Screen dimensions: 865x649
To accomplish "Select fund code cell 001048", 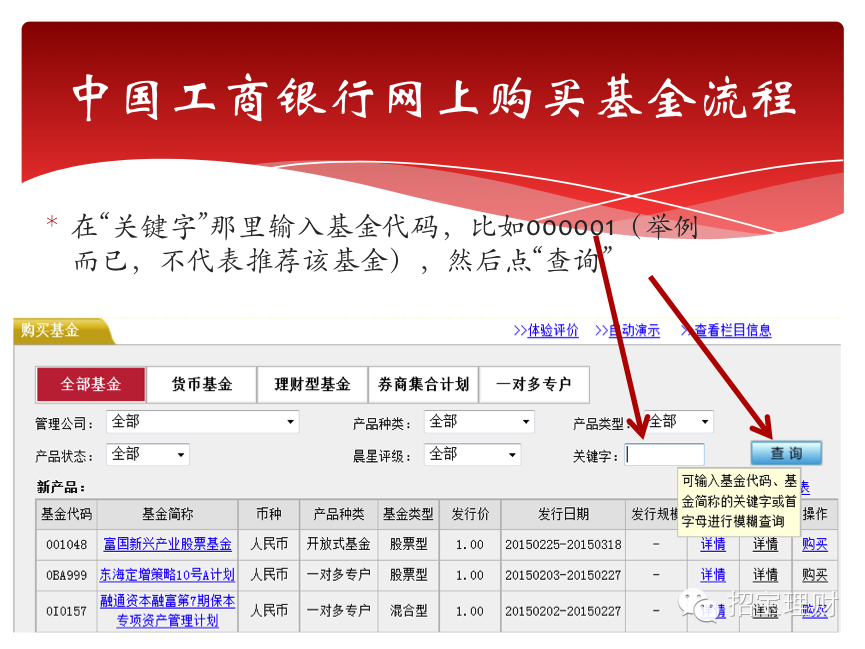I will [66, 545].
